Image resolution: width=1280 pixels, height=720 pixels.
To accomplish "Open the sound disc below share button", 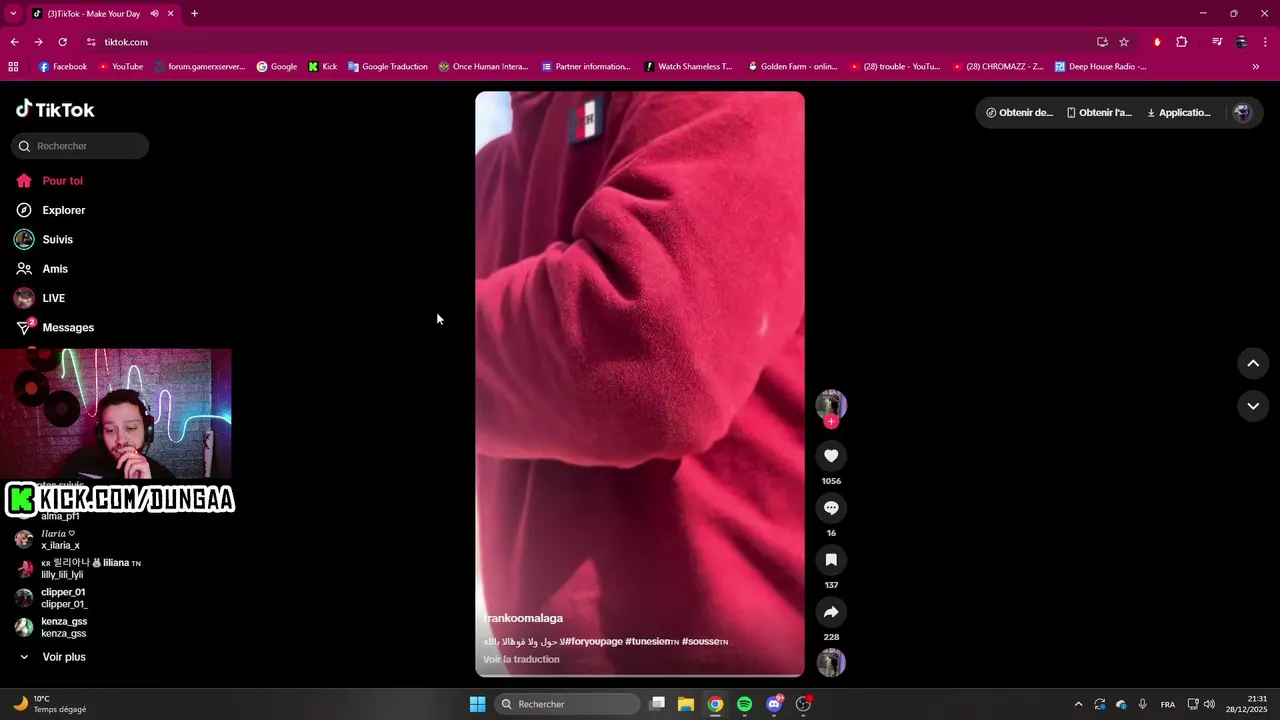I will pyautogui.click(x=831, y=663).
